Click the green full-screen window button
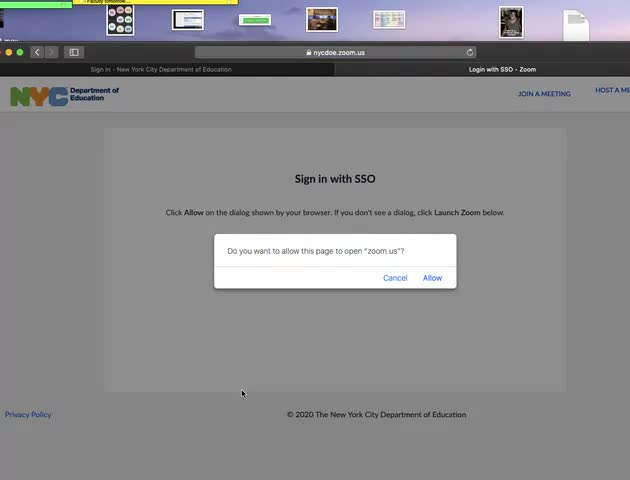630x480 pixels. tap(20, 52)
